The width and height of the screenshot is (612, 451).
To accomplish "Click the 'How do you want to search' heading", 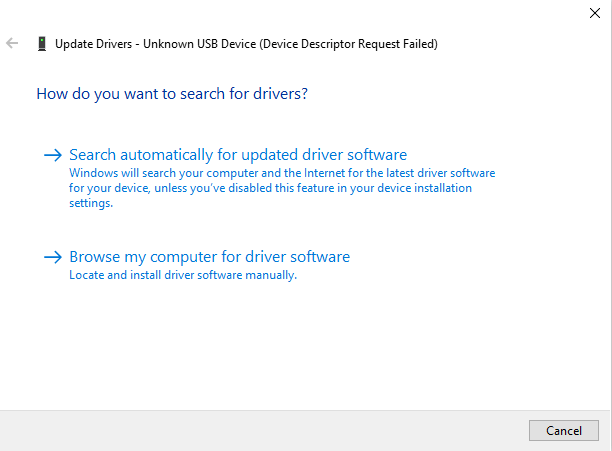I will pyautogui.click(x=171, y=94).
